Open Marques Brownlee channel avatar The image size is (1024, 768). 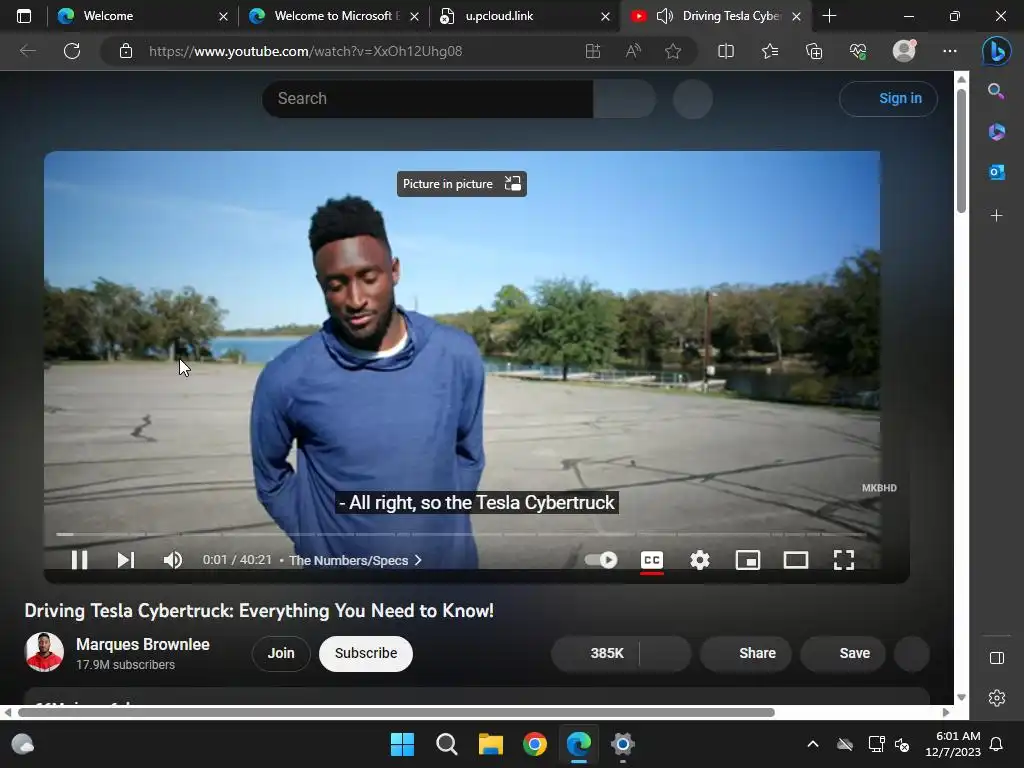click(44, 652)
